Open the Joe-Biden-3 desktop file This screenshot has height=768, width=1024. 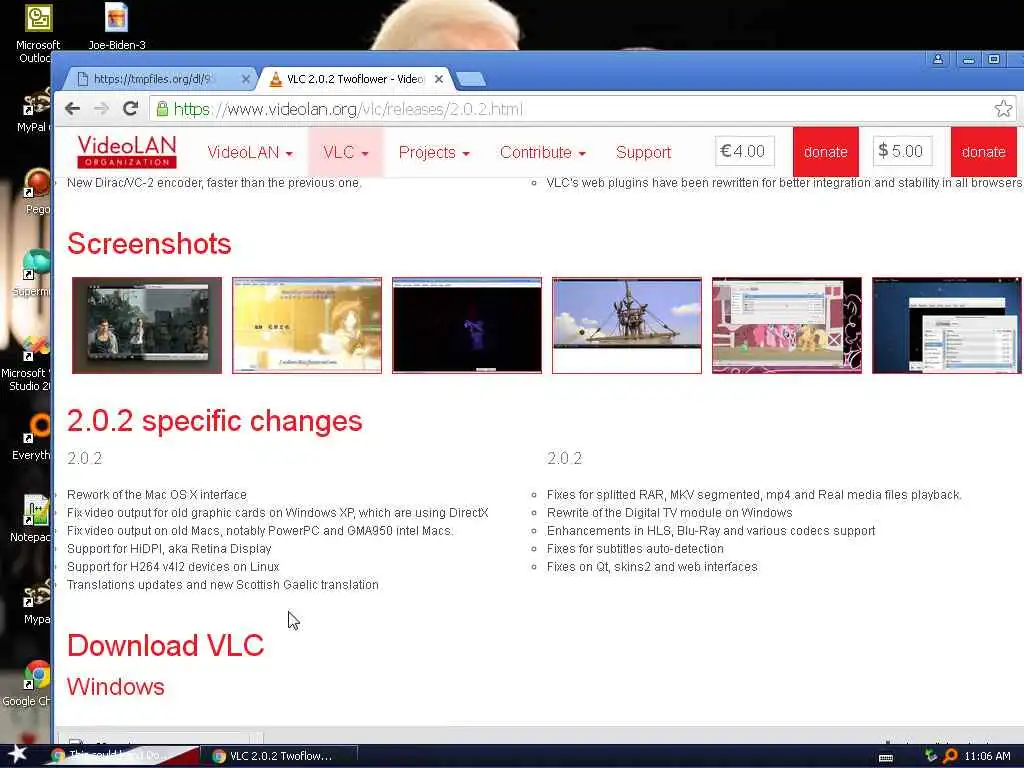point(117,27)
